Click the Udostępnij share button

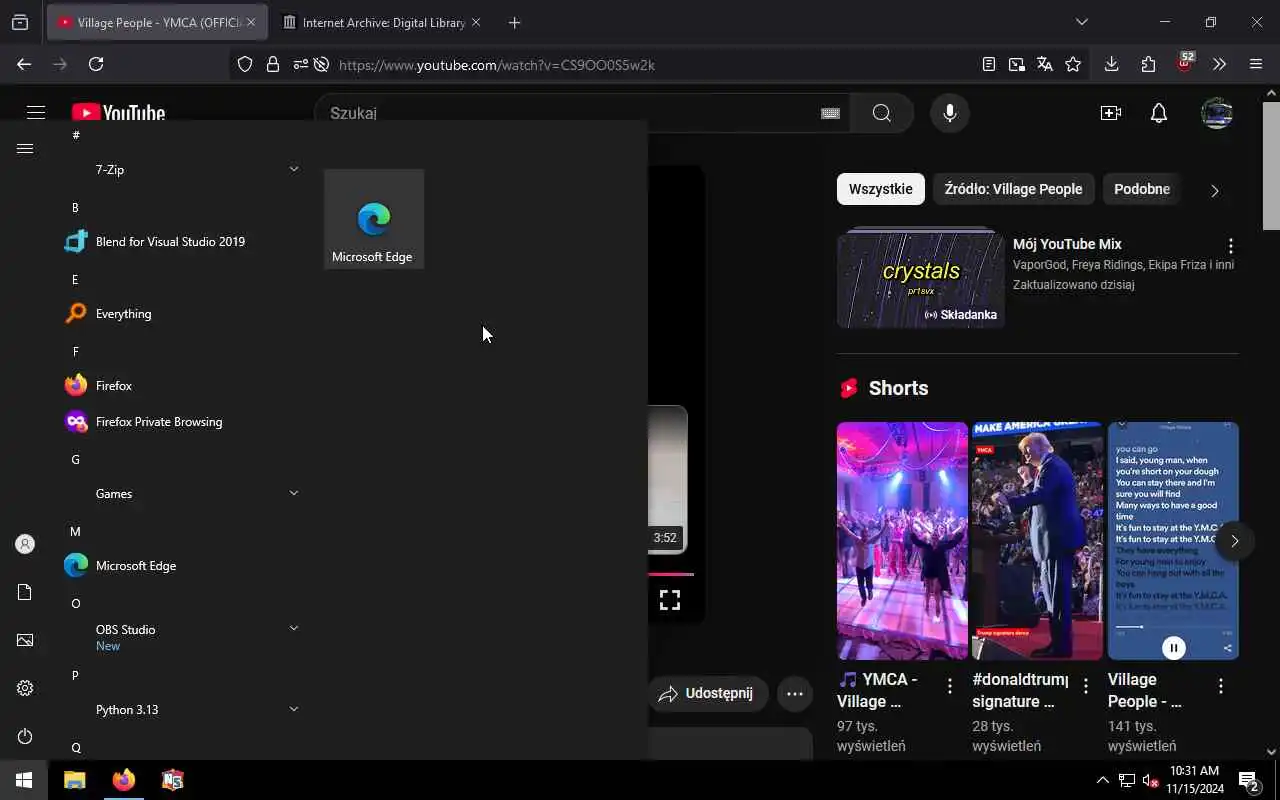[x=708, y=693]
